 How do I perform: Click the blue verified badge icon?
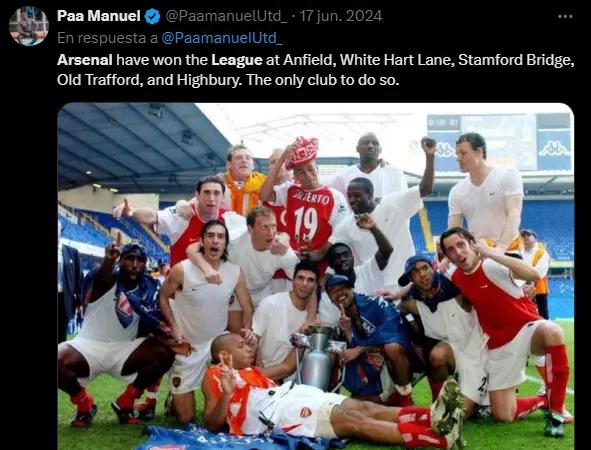click(x=152, y=16)
